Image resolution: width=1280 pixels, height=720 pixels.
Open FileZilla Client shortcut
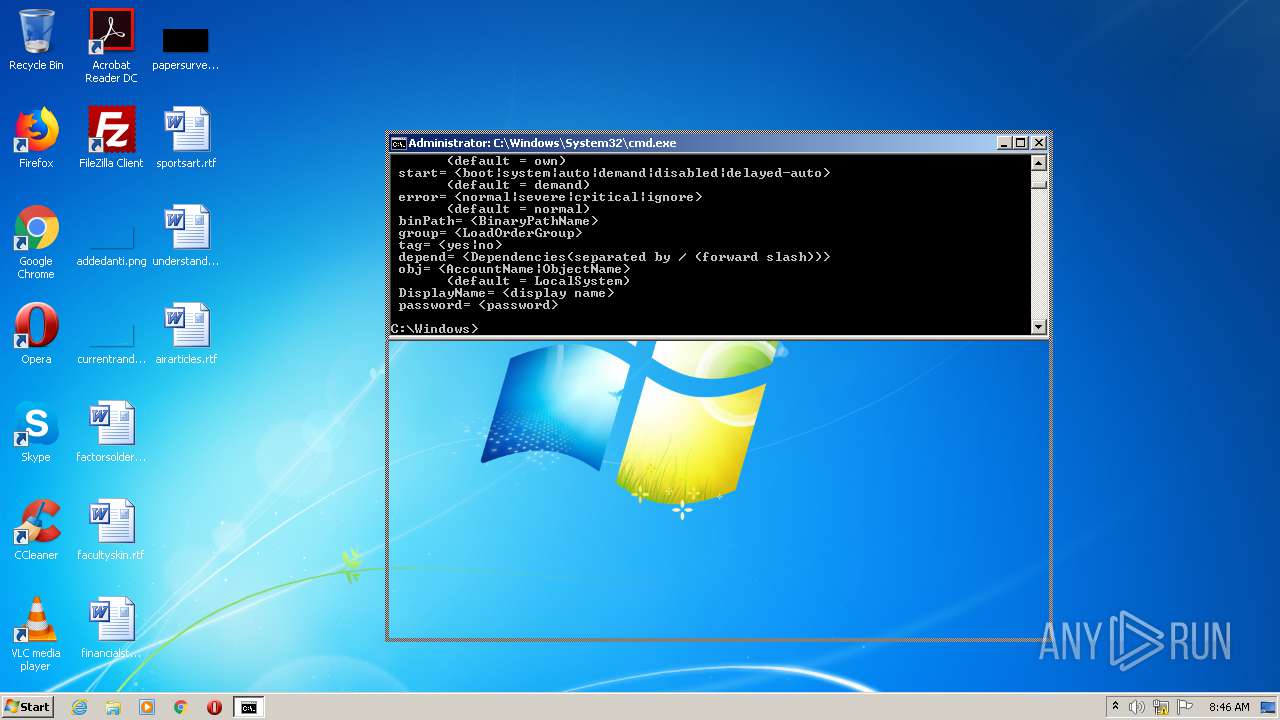[111, 138]
